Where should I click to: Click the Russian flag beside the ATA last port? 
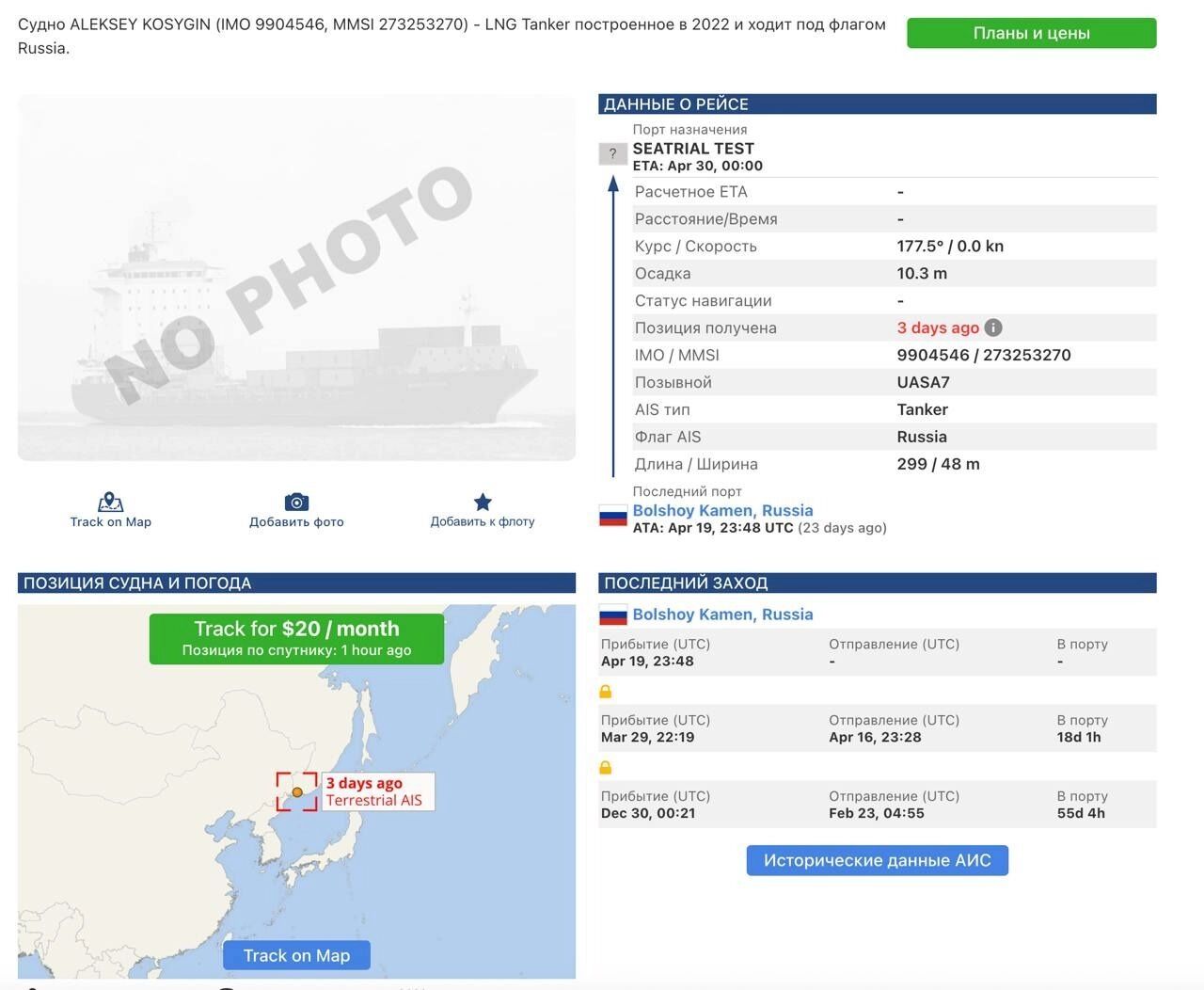[x=613, y=516]
